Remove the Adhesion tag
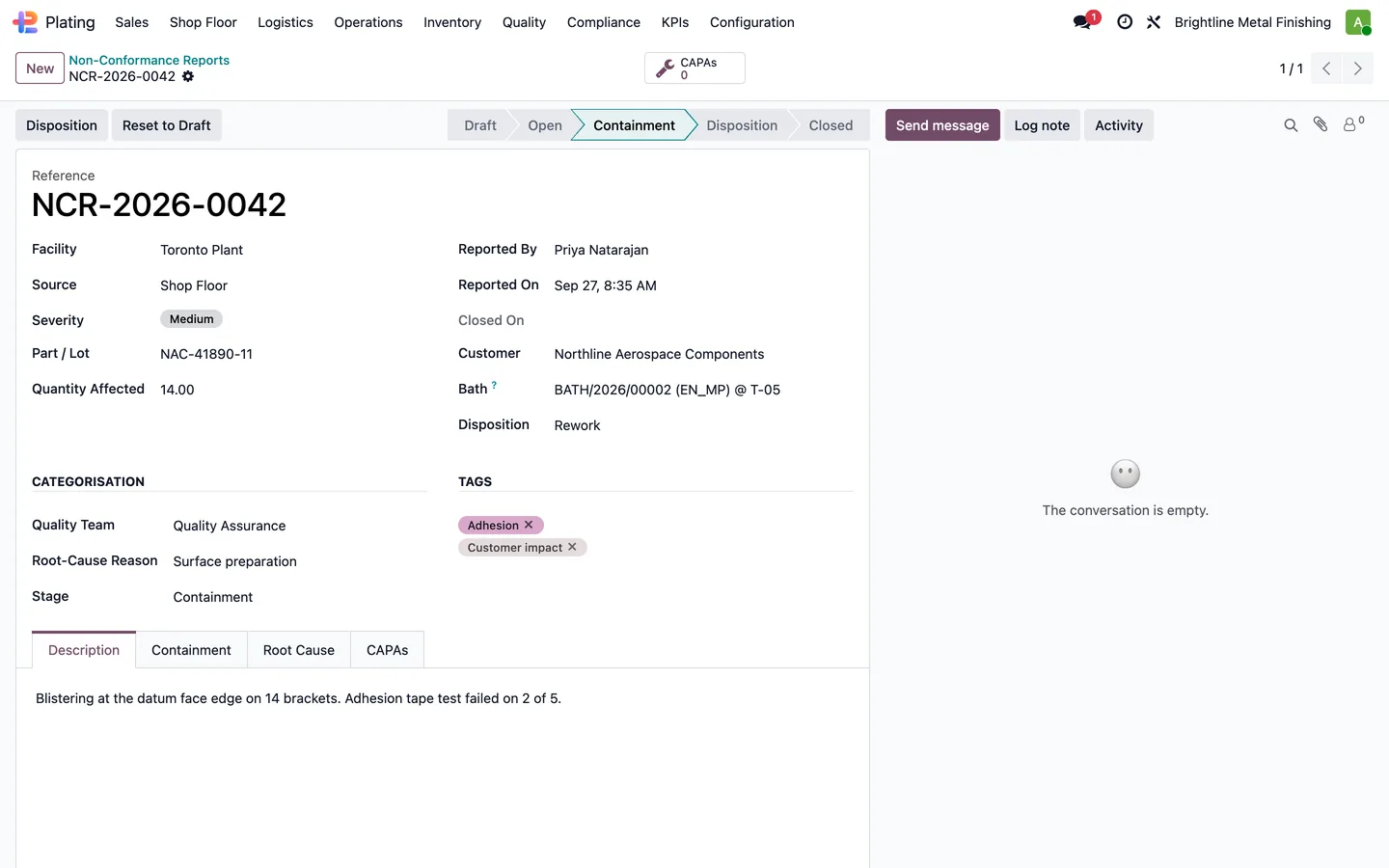The height and width of the screenshot is (868, 1389). [529, 525]
